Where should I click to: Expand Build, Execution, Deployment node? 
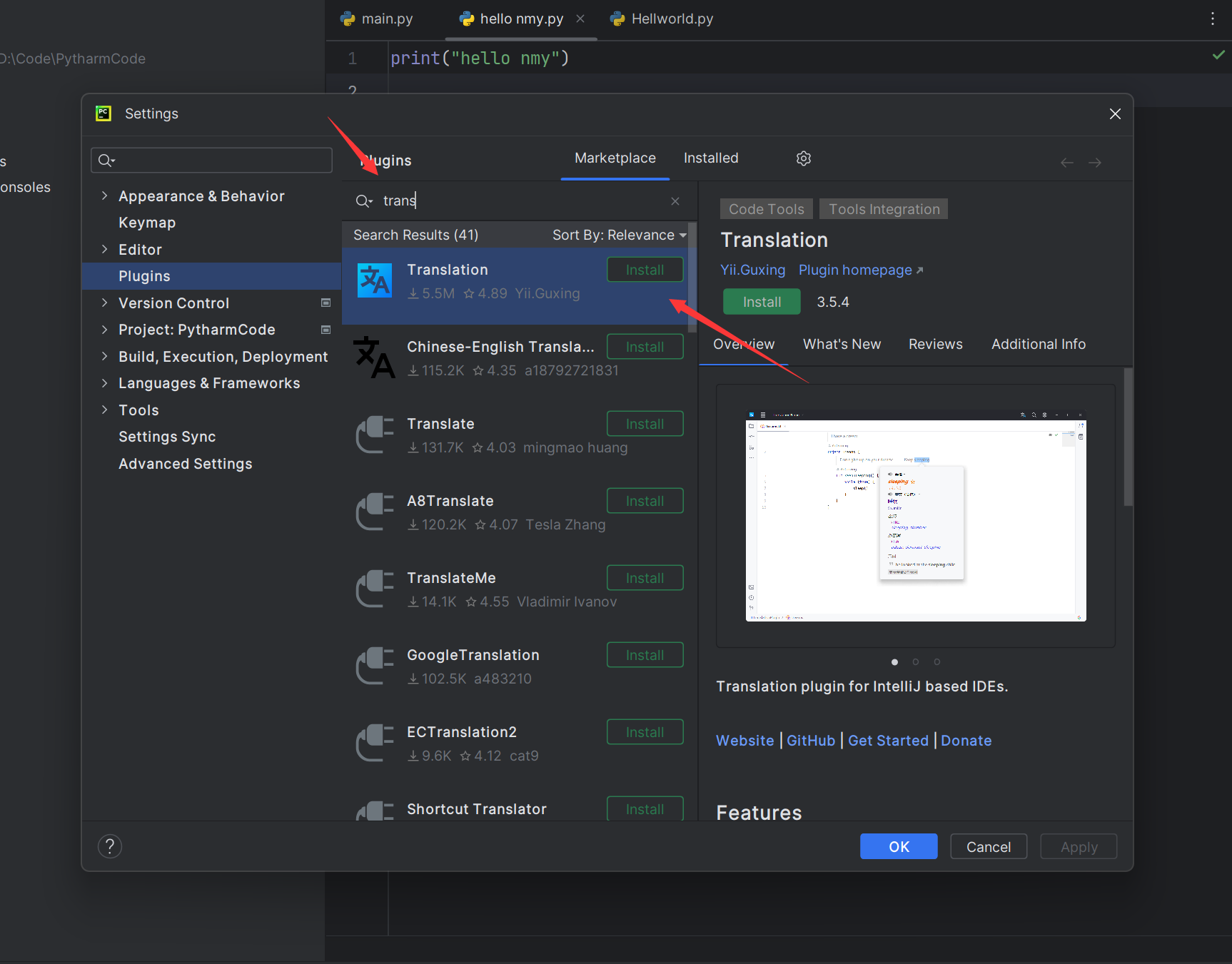tap(105, 356)
